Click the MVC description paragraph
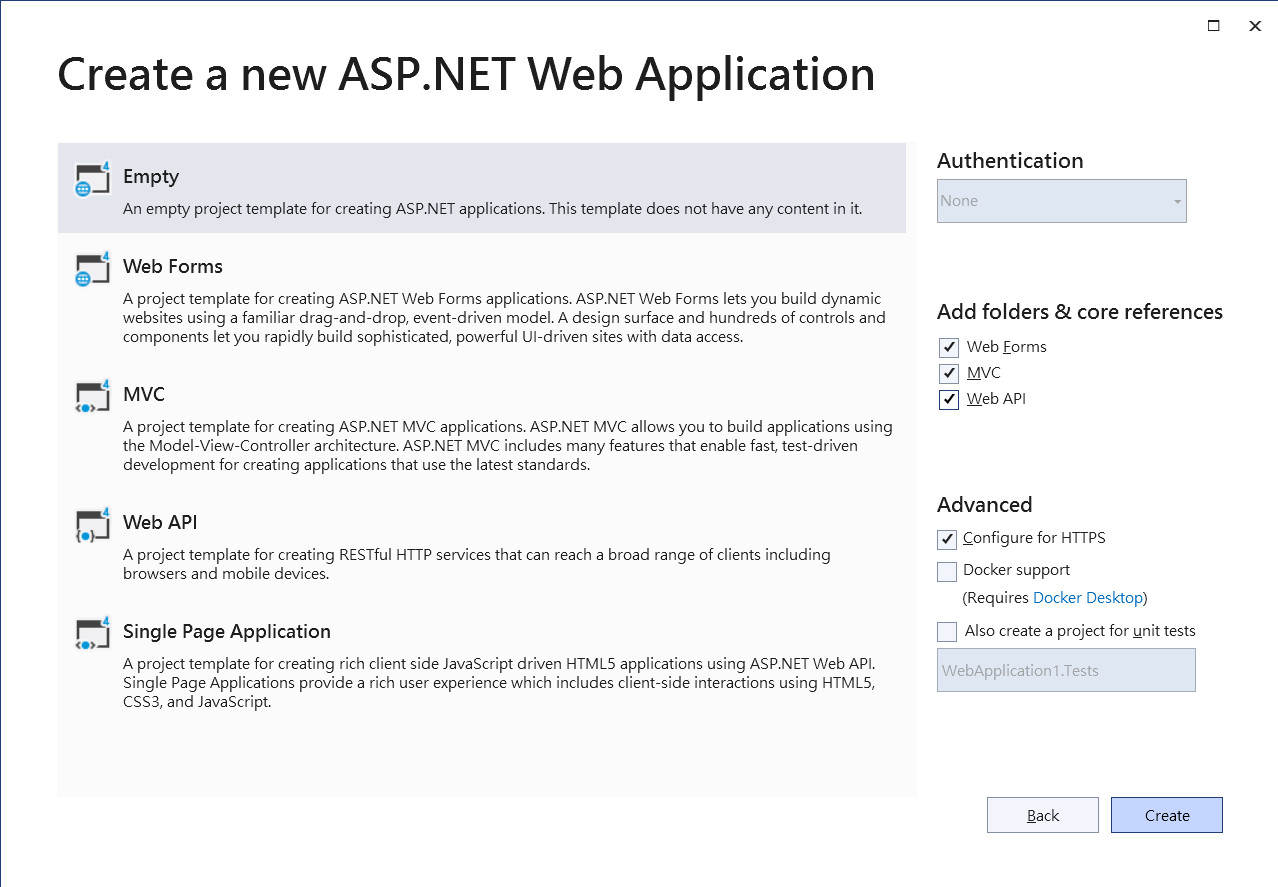Image resolution: width=1278 pixels, height=887 pixels. (x=508, y=445)
